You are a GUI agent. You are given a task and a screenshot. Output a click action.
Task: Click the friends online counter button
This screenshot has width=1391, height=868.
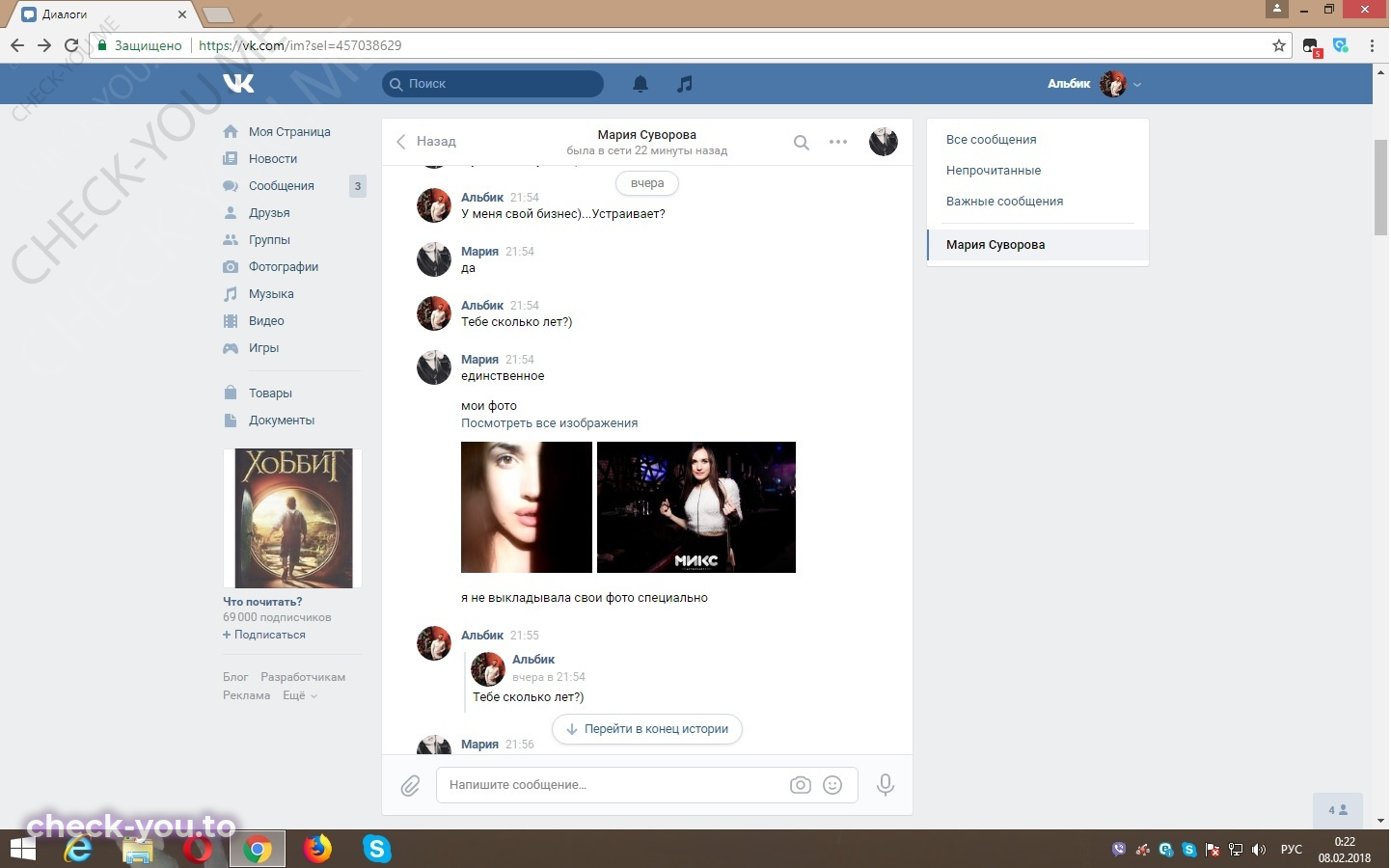point(1338,810)
